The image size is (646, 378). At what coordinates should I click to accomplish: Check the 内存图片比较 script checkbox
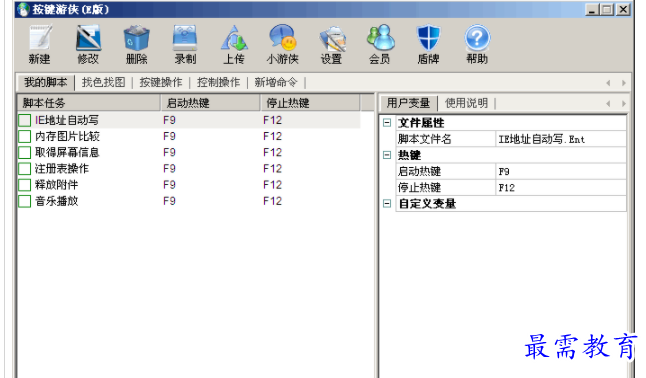pos(25,136)
